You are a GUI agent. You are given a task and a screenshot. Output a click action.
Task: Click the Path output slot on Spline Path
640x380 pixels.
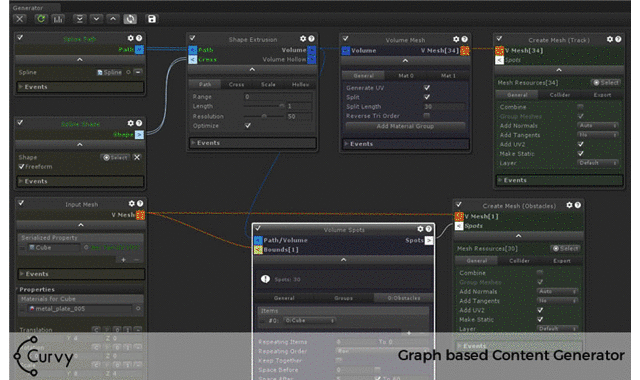[x=140, y=49]
